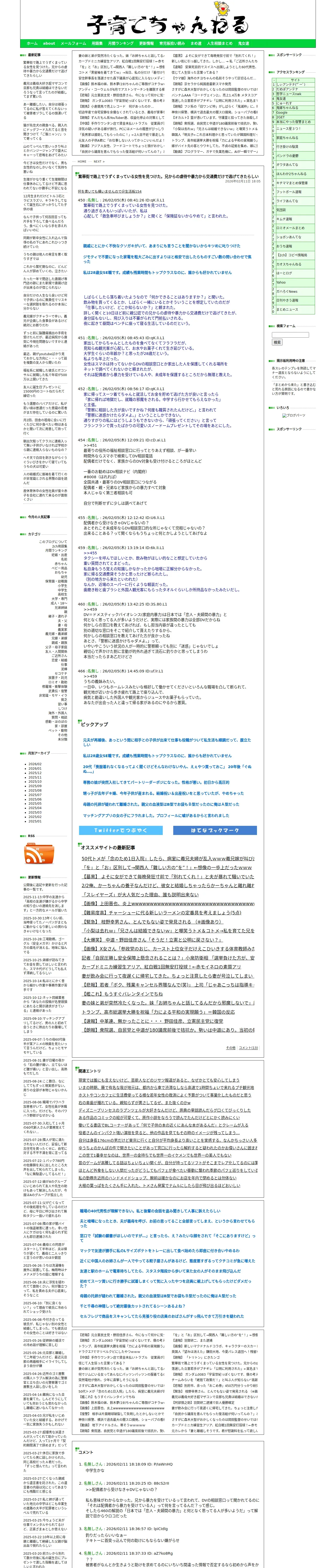Open category 2ch閲覧集 in カテゴリ list
The width and height of the screenshot is (336, 1568).
pos(60,546)
